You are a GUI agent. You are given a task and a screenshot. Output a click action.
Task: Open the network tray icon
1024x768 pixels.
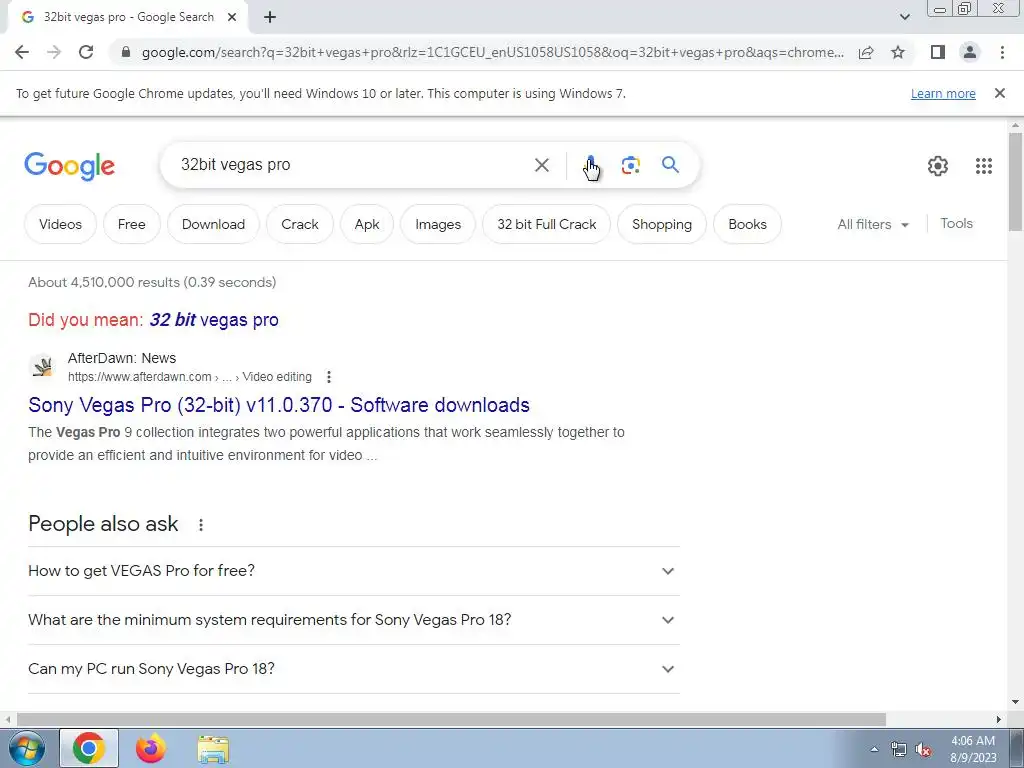click(x=899, y=750)
